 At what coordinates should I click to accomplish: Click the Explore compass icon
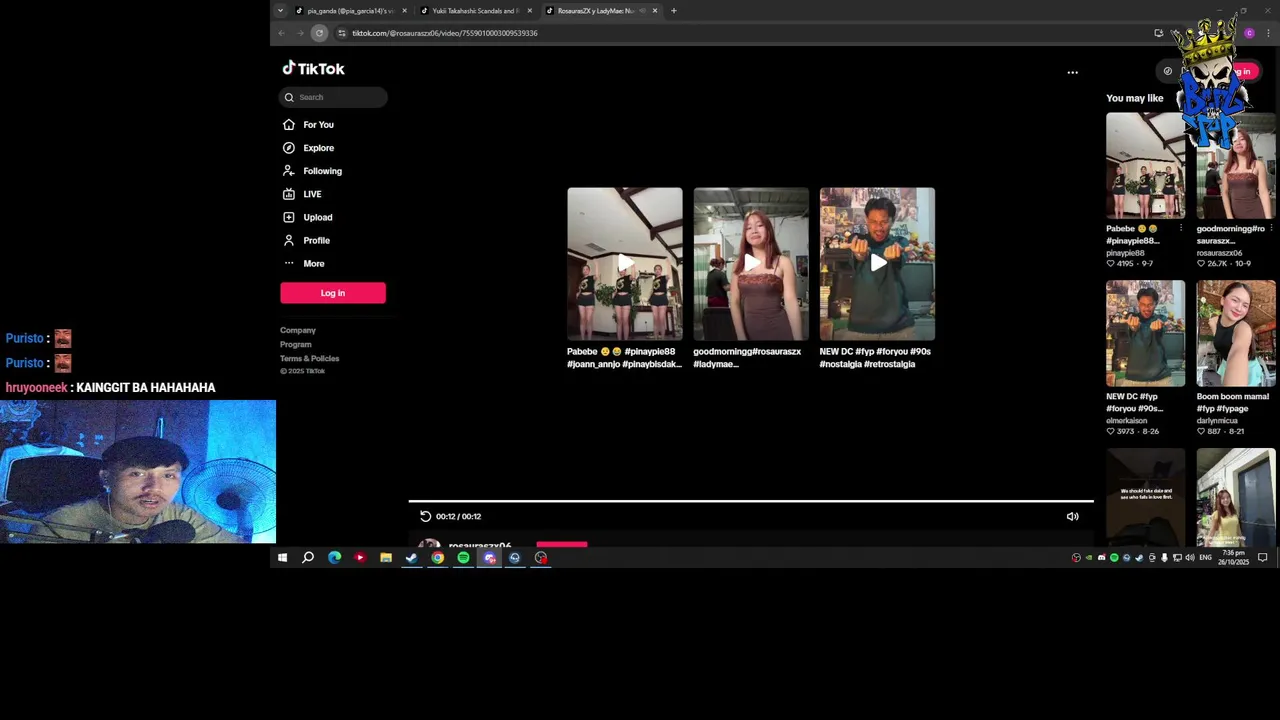pyautogui.click(x=289, y=148)
